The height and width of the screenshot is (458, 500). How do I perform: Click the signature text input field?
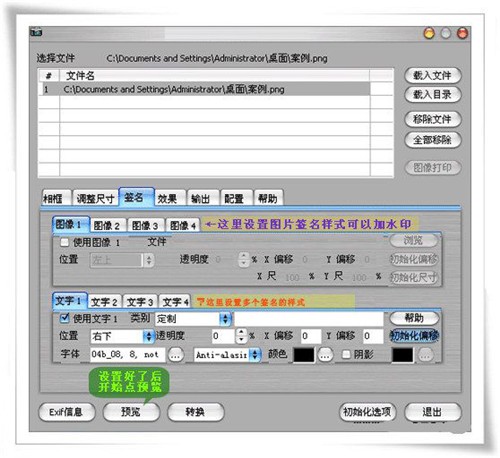tap(309, 319)
